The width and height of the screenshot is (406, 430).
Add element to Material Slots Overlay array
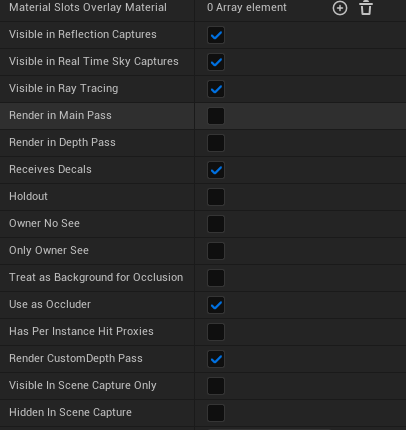[x=340, y=8]
